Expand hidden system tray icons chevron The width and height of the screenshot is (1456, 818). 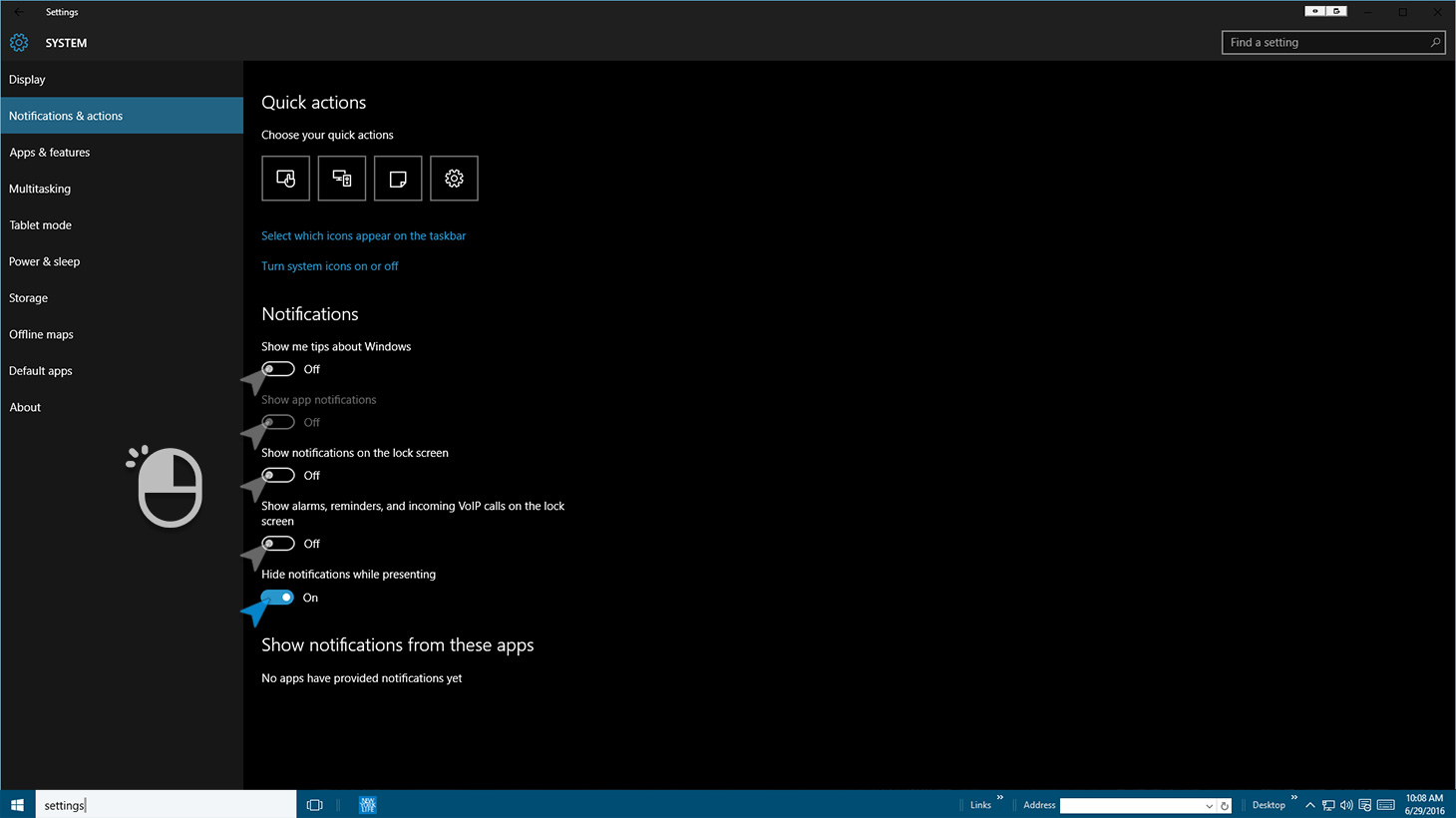1310,805
